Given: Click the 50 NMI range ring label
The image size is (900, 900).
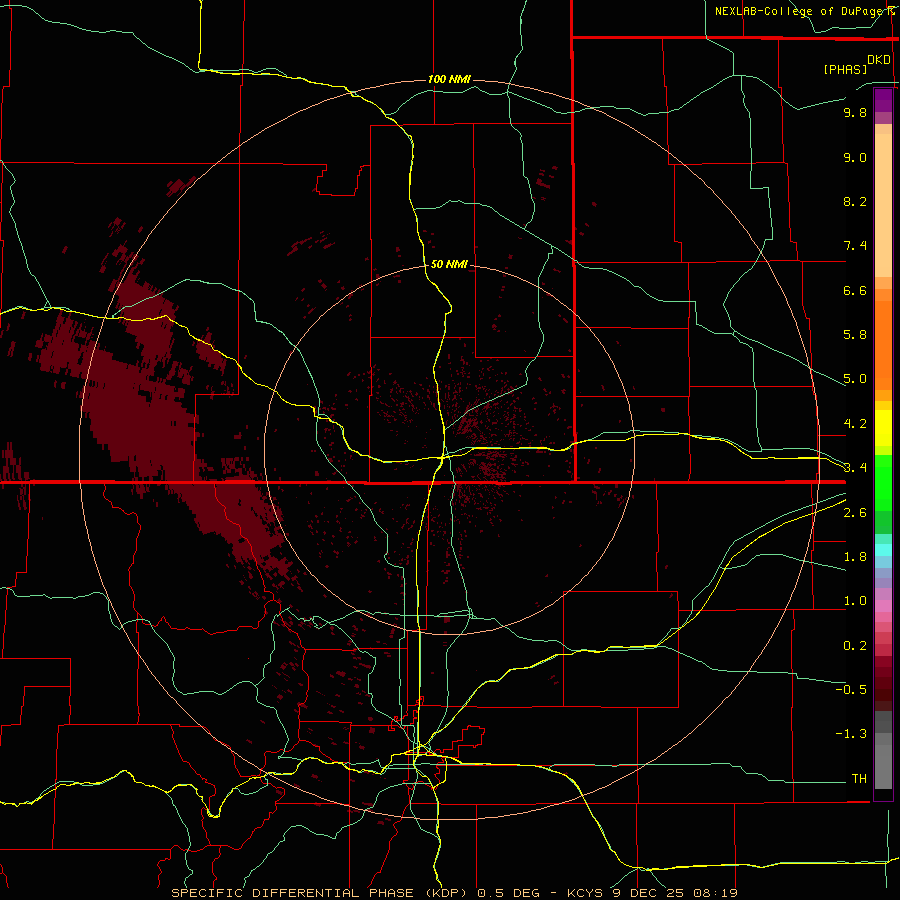Looking at the screenshot, I should click(449, 264).
